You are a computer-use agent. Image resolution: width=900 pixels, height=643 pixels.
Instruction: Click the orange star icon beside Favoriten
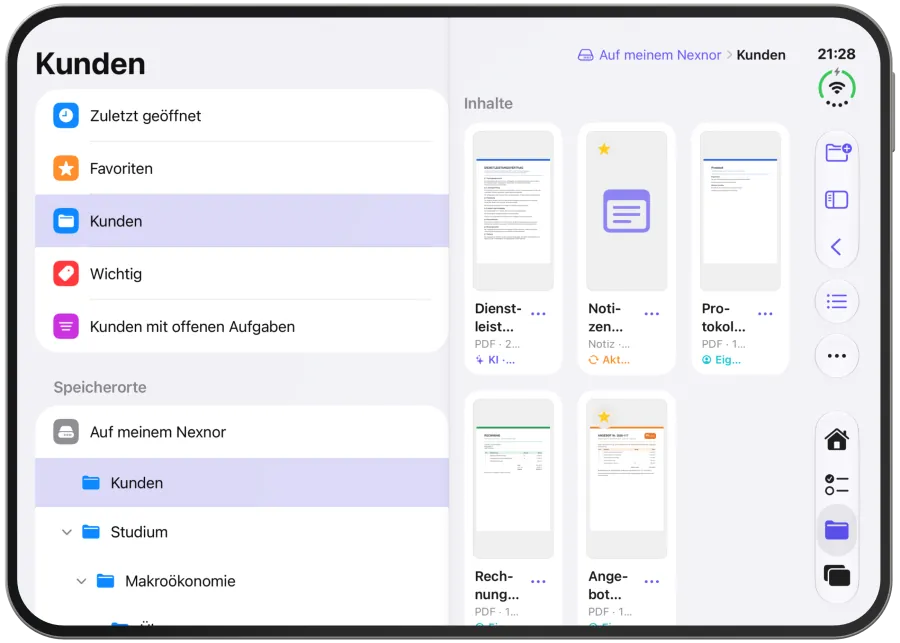[66, 168]
